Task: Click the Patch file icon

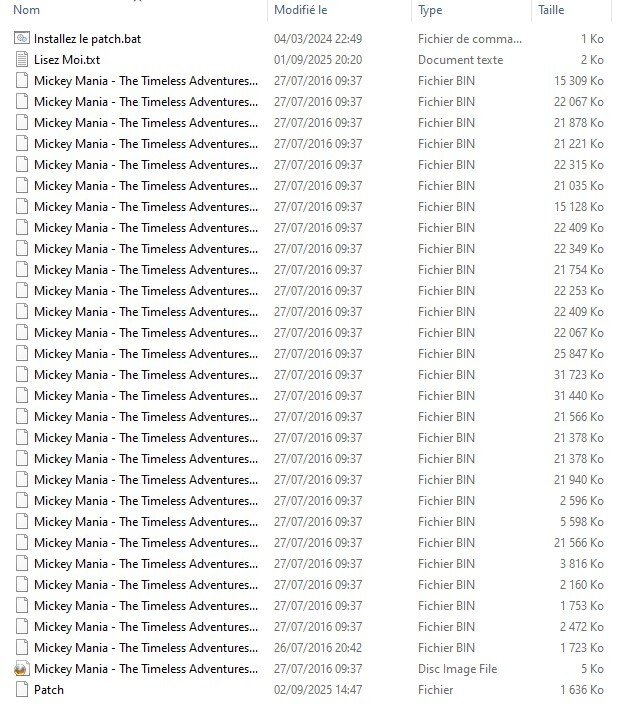Action: coord(22,690)
